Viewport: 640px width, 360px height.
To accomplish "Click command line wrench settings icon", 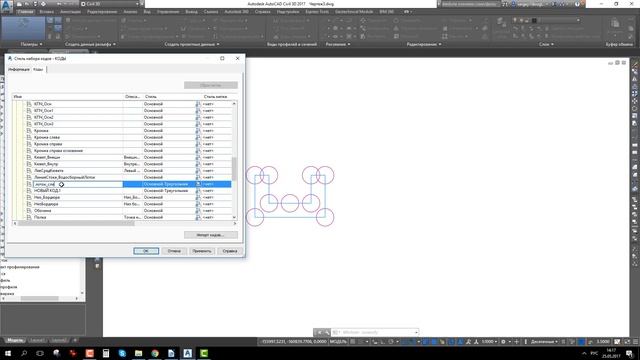I will (x=327, y=332).
